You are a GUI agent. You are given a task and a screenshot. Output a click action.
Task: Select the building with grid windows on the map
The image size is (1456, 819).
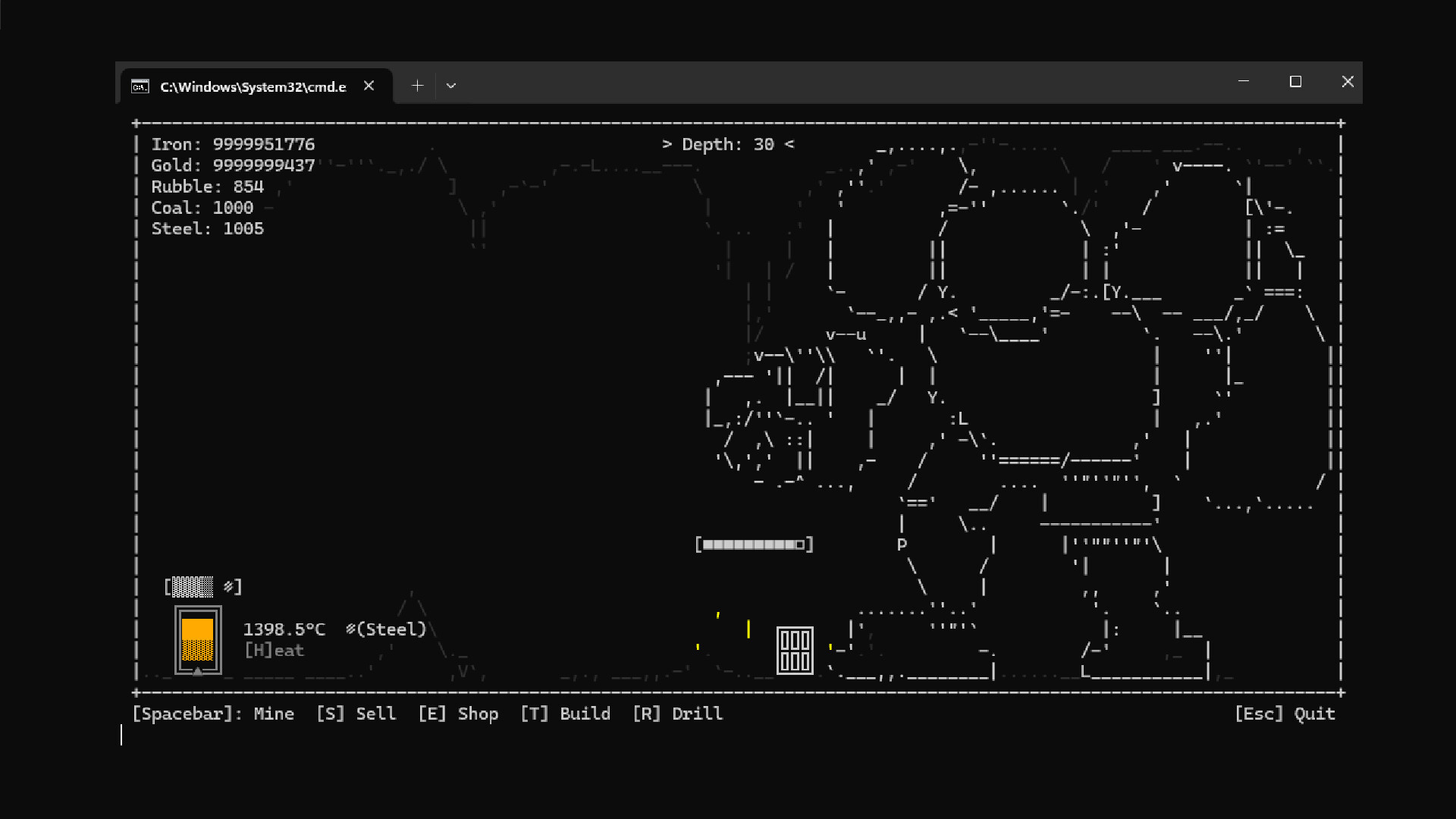[793, 649]
